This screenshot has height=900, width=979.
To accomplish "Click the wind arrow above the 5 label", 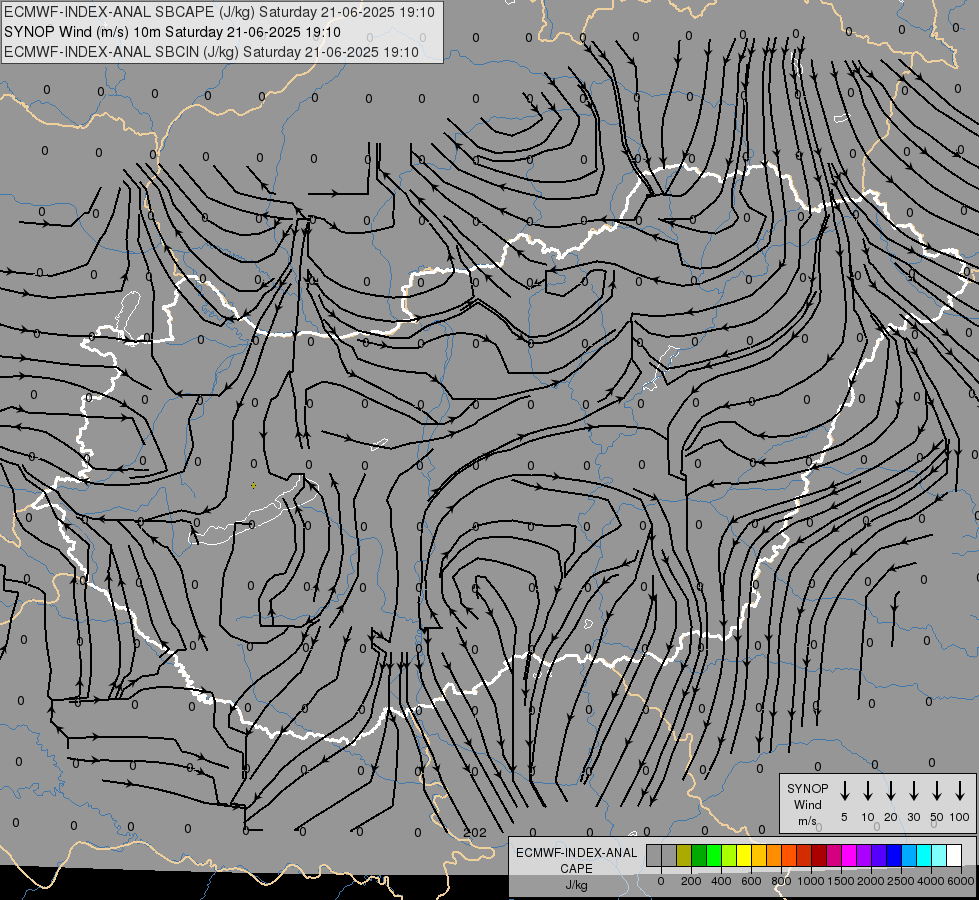I will point(844,791).
